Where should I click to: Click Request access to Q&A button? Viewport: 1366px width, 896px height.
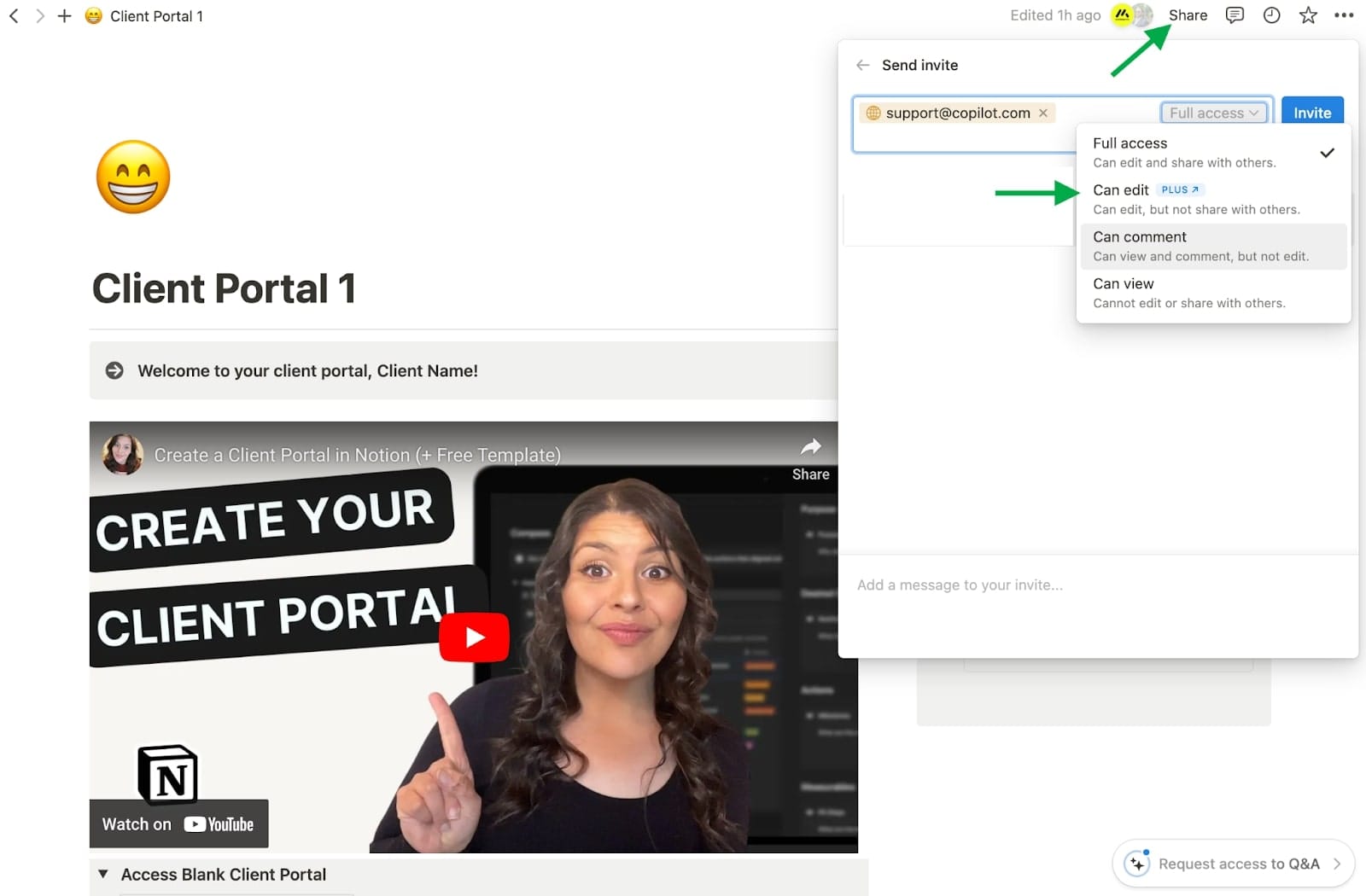[x=1233, y=864]
